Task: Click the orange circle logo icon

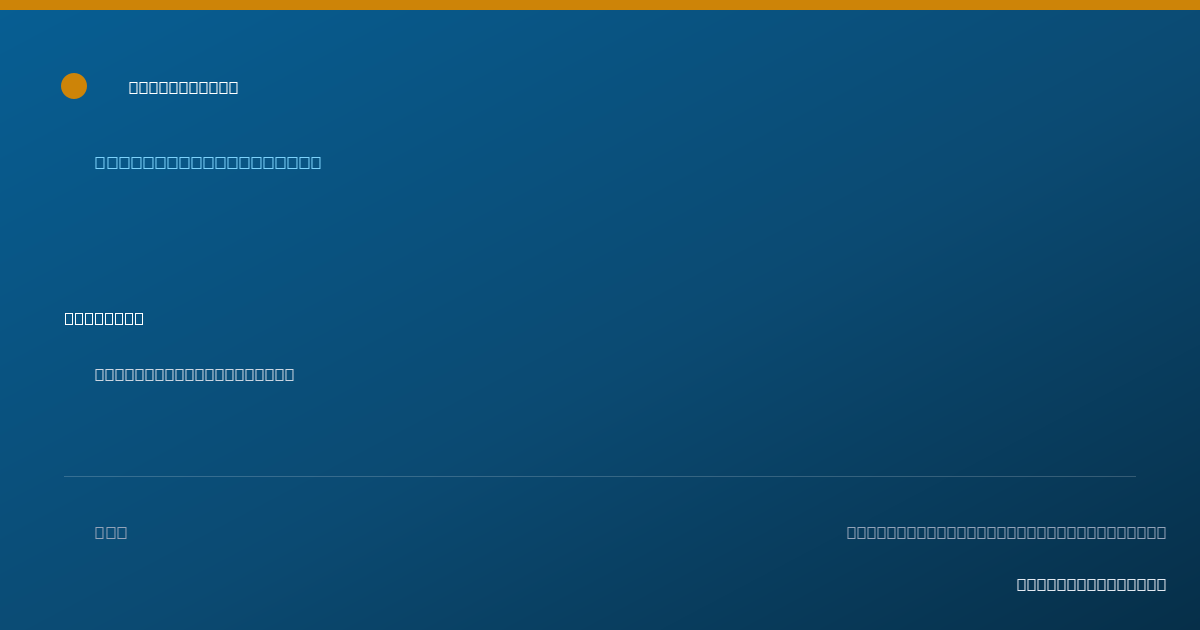Action: (74, 86)
